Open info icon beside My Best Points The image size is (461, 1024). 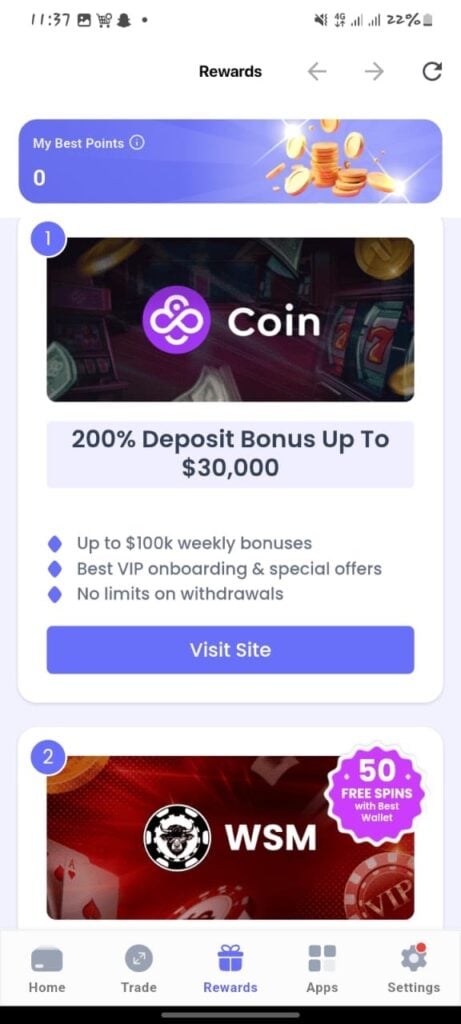pyautogui.click(x=136, y=142)
